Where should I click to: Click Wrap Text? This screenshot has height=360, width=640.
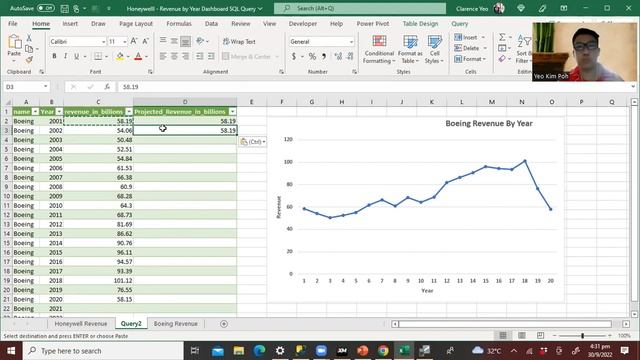click(x=239, y=42)
